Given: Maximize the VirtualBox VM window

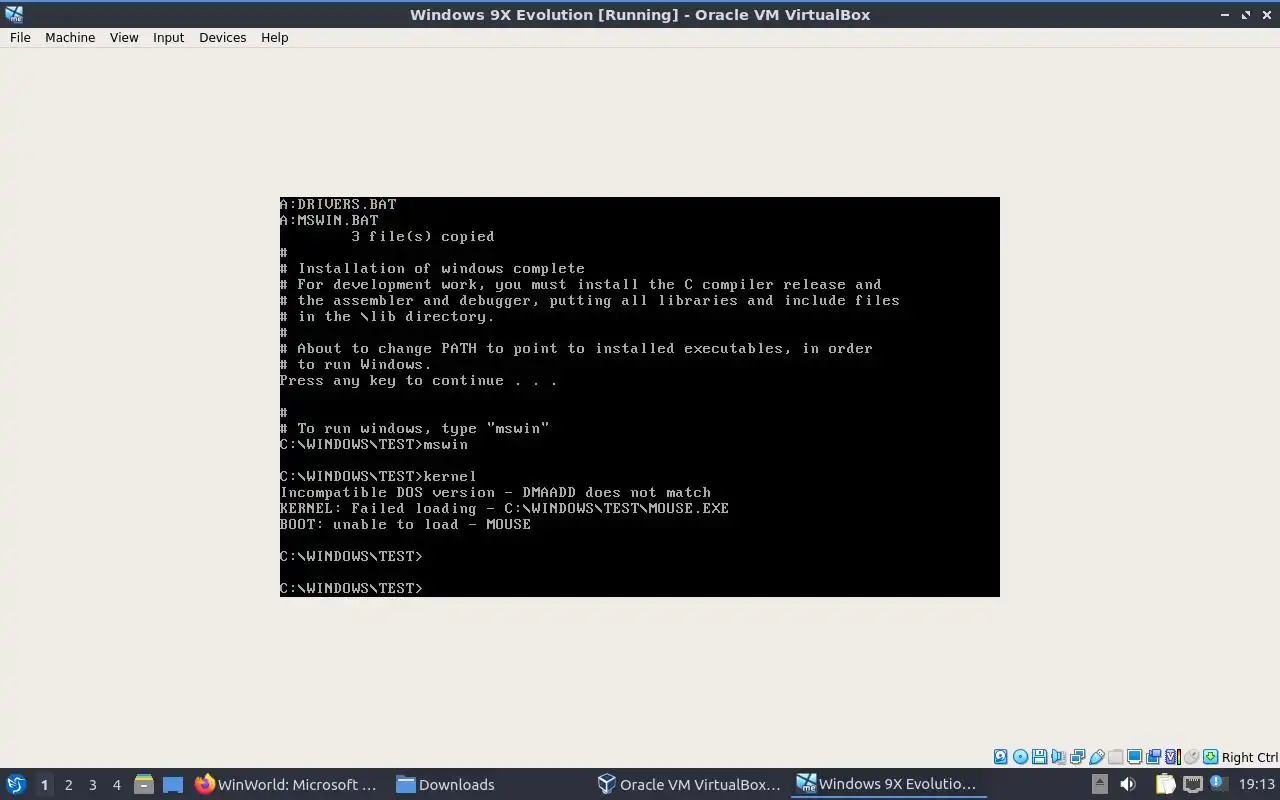Looking at the screenshot, I should click(1246, 14).
